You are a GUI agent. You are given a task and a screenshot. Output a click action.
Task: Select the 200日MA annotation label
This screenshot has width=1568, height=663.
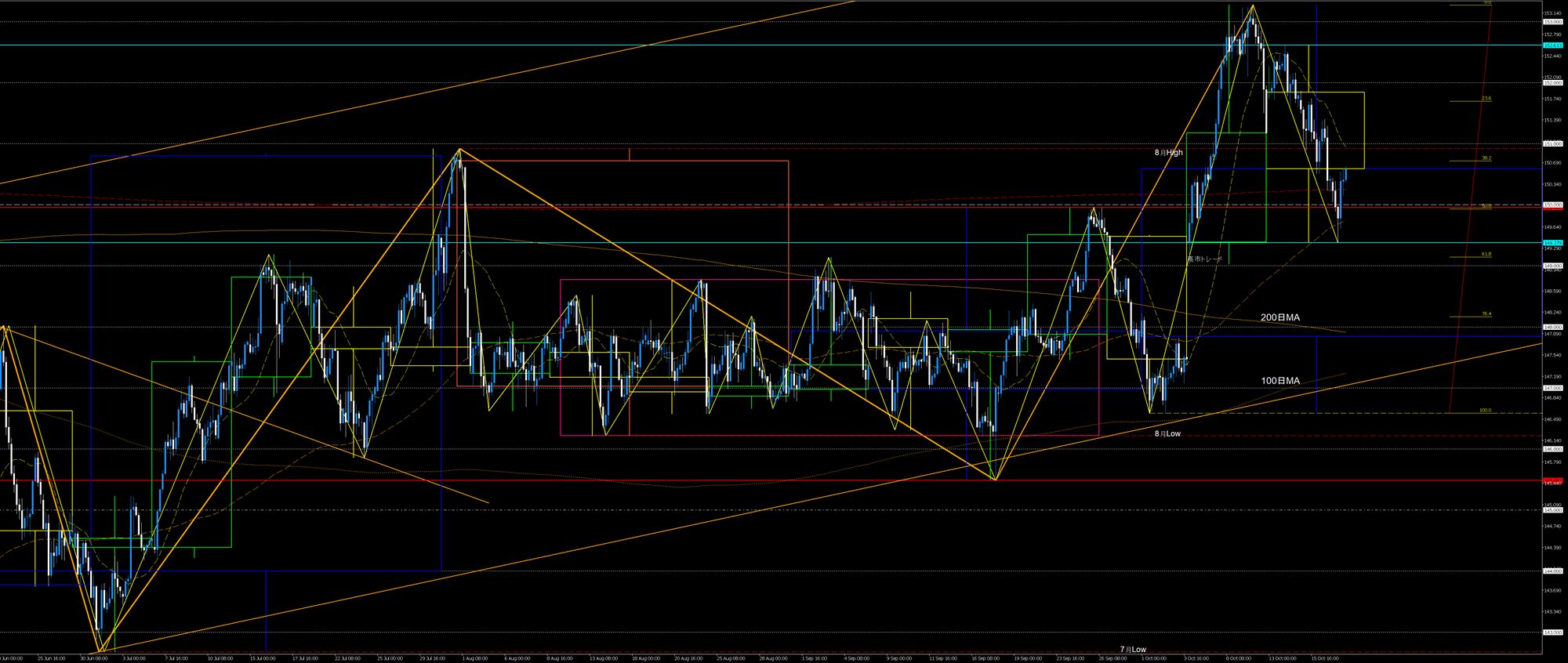[x=1279, y=317]
